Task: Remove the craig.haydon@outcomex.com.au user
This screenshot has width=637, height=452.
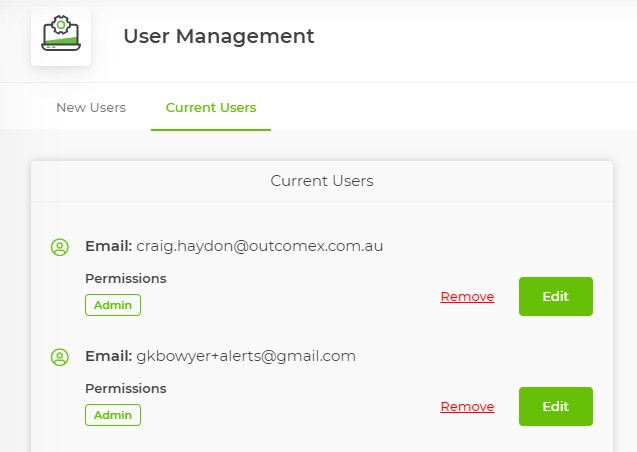Action: coord(467,296)
